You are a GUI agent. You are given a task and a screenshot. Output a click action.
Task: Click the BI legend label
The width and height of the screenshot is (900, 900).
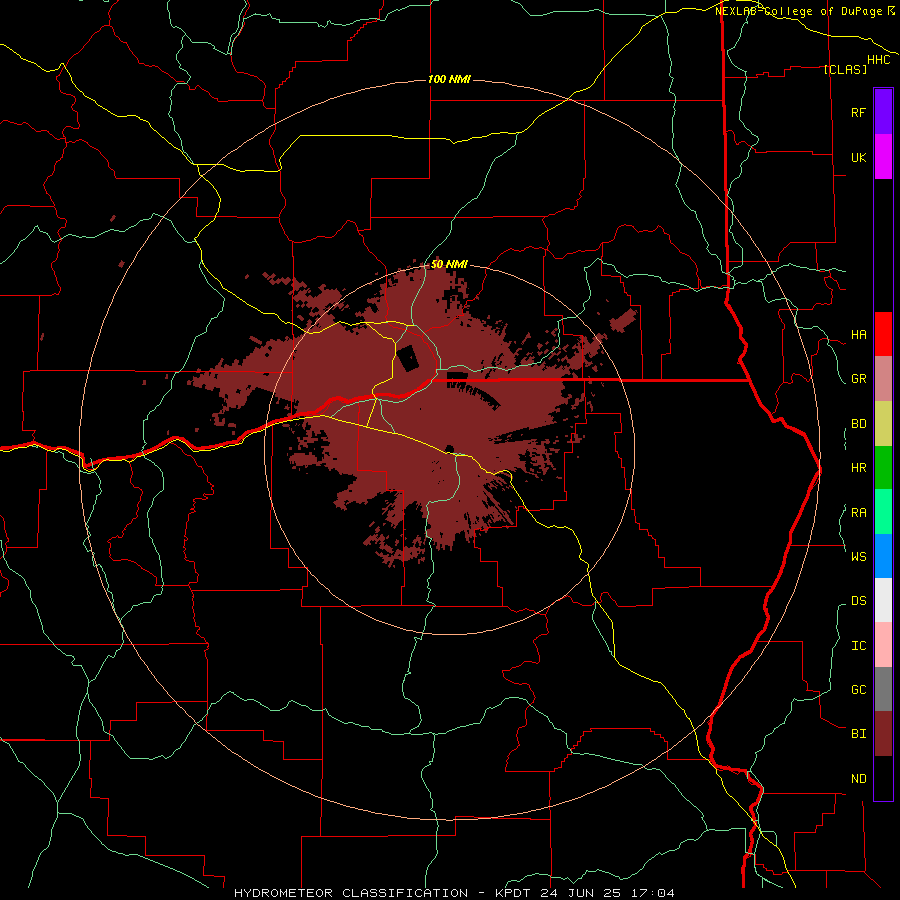(858, 734)
